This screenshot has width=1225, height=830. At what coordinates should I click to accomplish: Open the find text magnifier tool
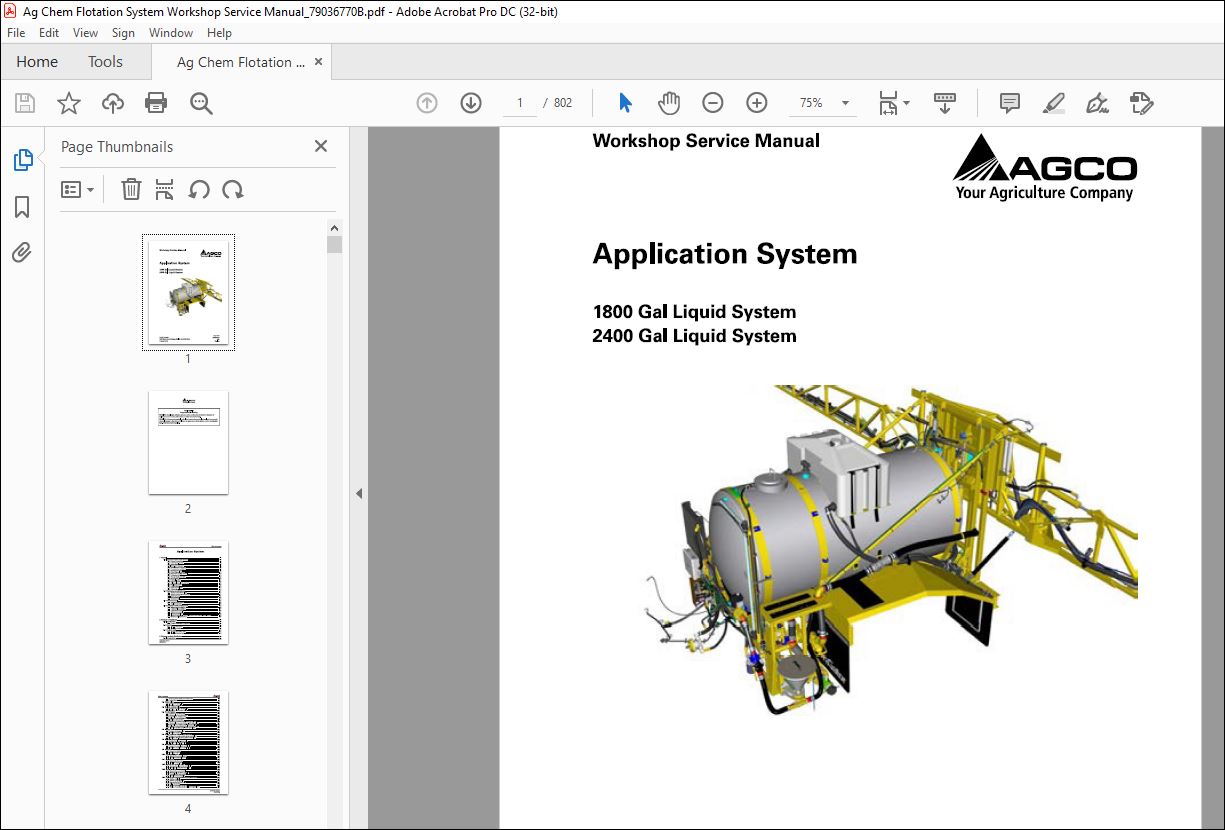201,103
